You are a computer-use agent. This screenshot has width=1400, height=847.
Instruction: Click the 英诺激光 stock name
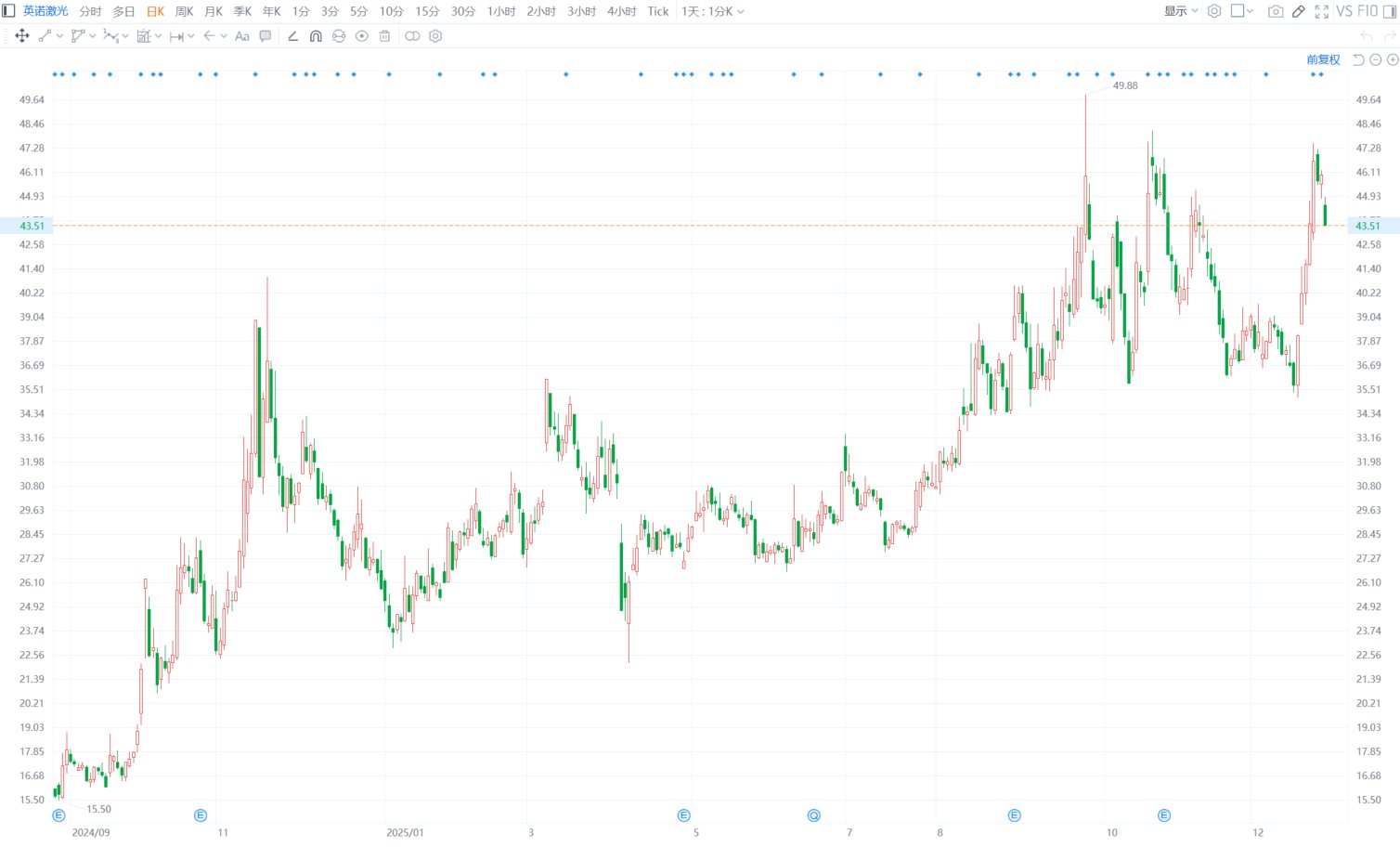pos(45,11)
